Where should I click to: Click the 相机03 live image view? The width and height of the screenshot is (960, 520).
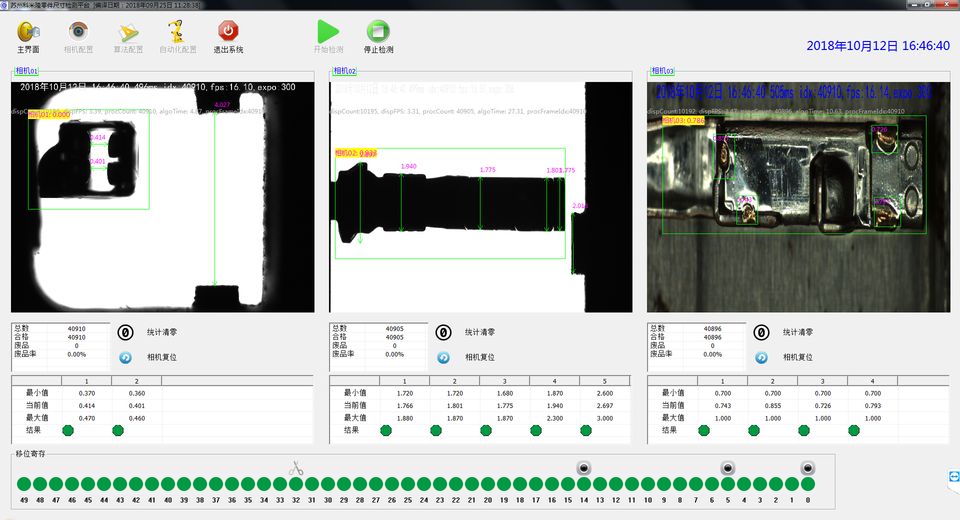tap(798, 196)
